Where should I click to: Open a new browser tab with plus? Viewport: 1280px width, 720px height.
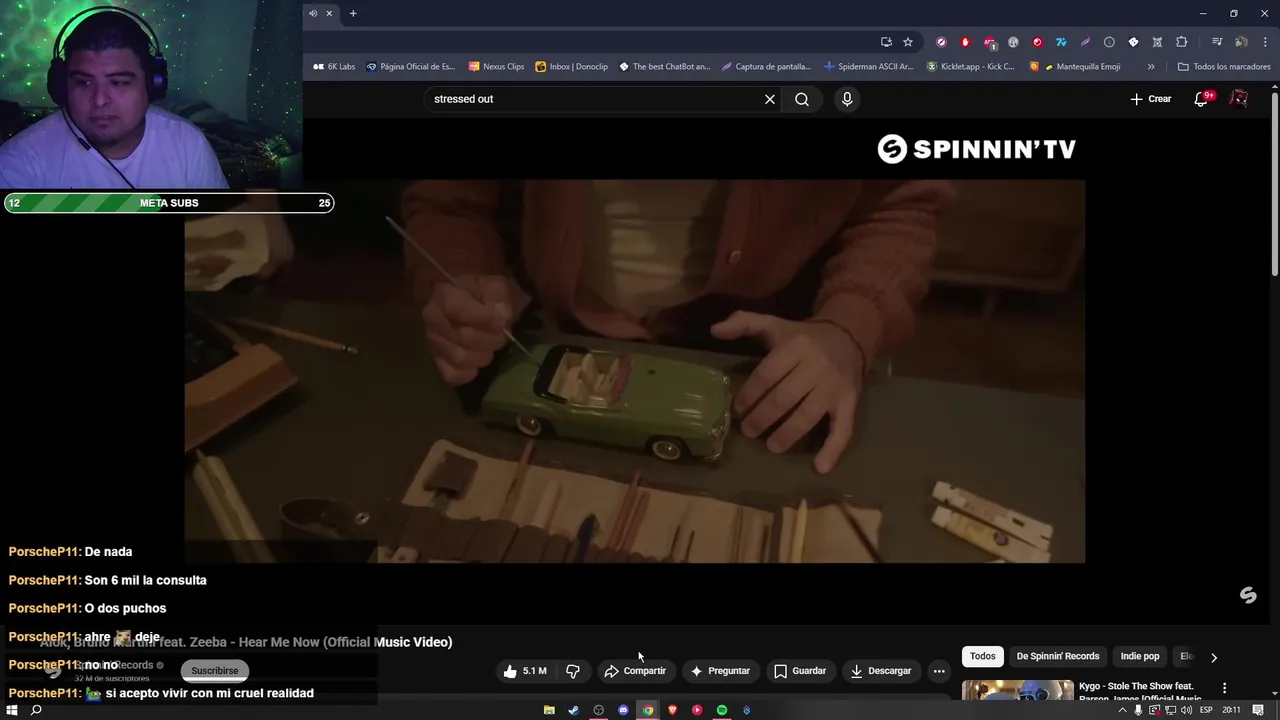click(353, 13)
